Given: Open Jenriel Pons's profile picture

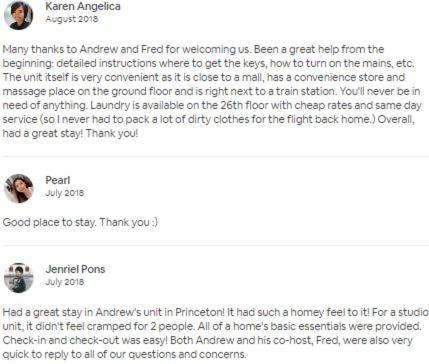Looking at the screenshot, I should tap(18, 278).
